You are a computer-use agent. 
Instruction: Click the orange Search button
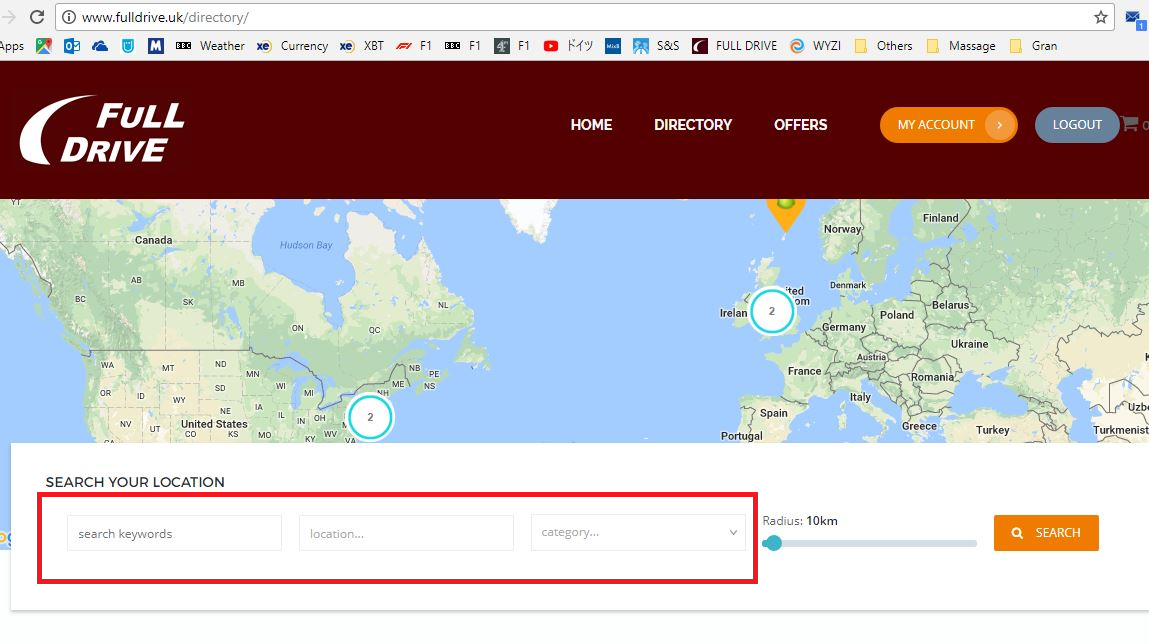[x=1046, y=533]
